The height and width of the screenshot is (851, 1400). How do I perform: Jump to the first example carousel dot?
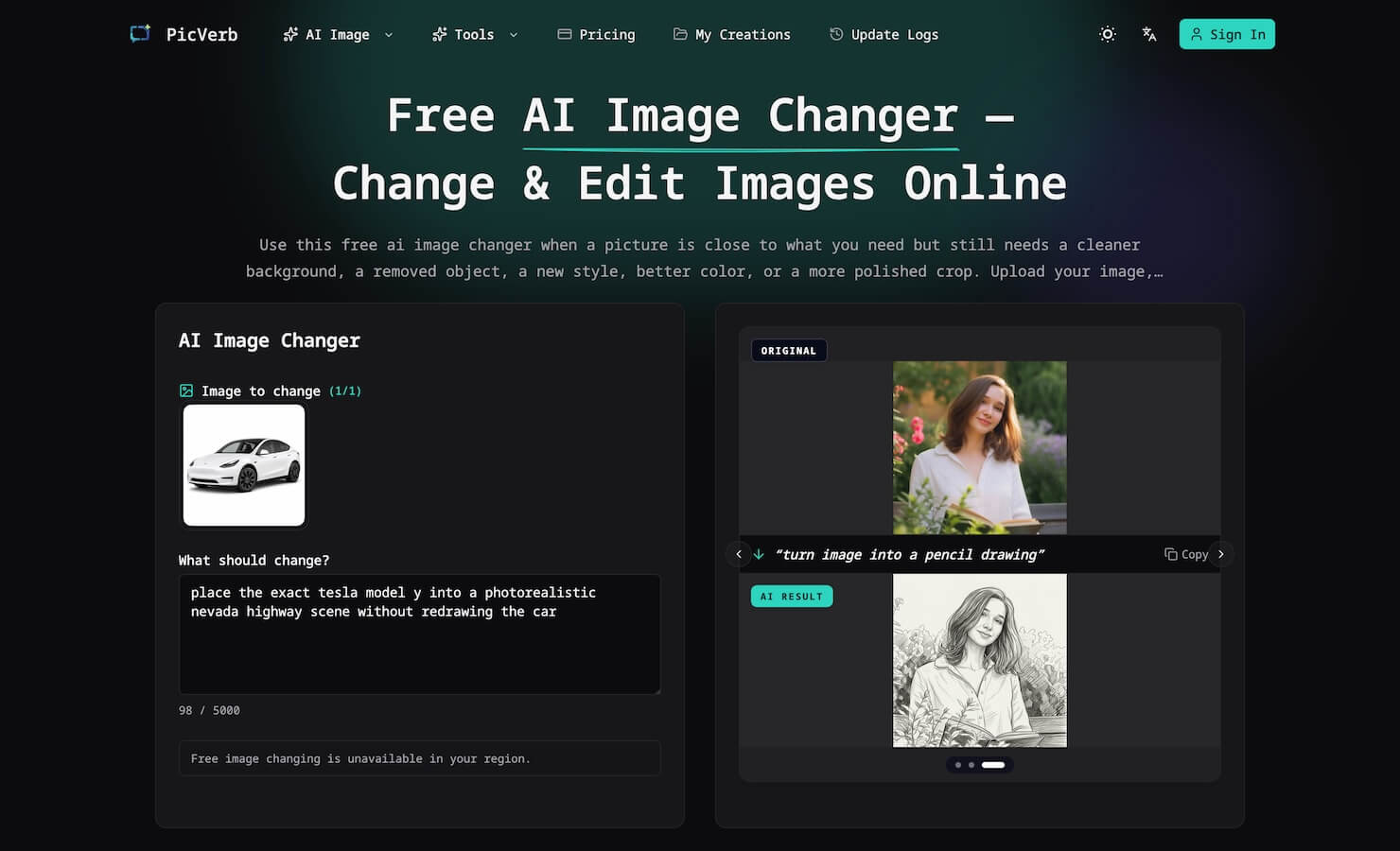(958, 765)
